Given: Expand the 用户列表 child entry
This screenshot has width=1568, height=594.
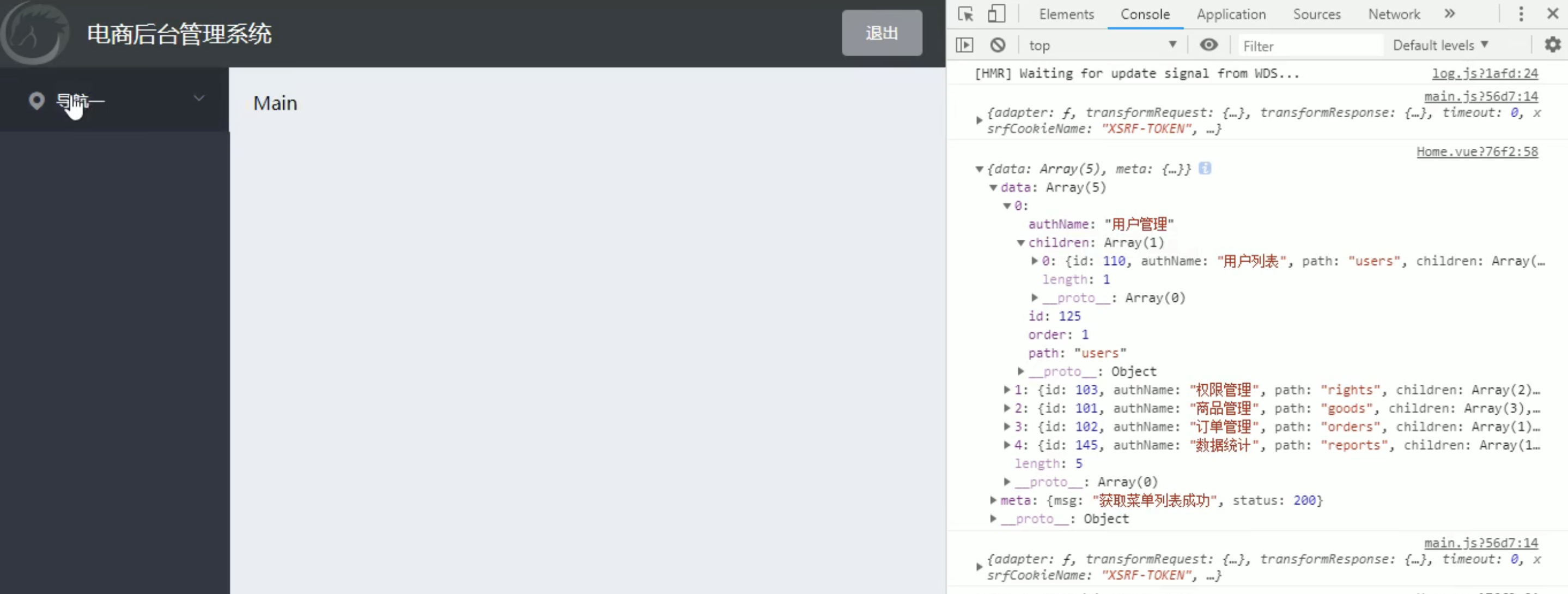Looking at the screenshot, I should [x=1034, y=260].
